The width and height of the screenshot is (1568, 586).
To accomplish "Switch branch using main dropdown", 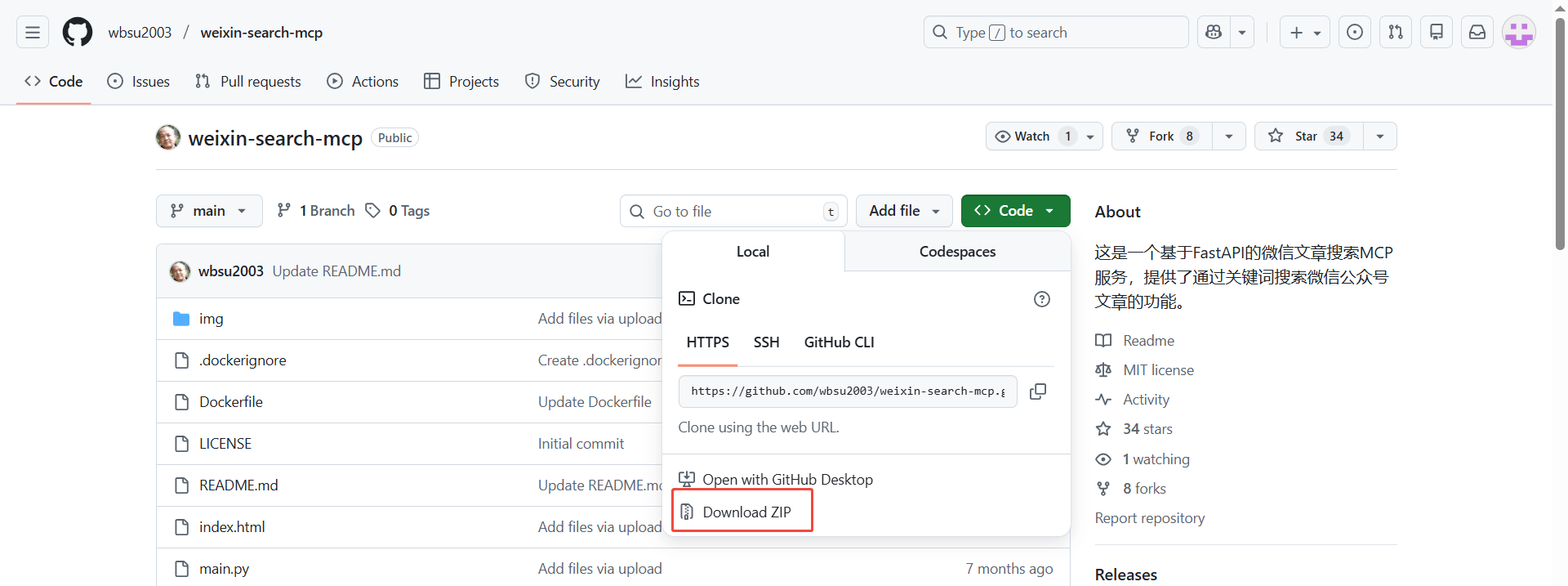I will (209, 211).
